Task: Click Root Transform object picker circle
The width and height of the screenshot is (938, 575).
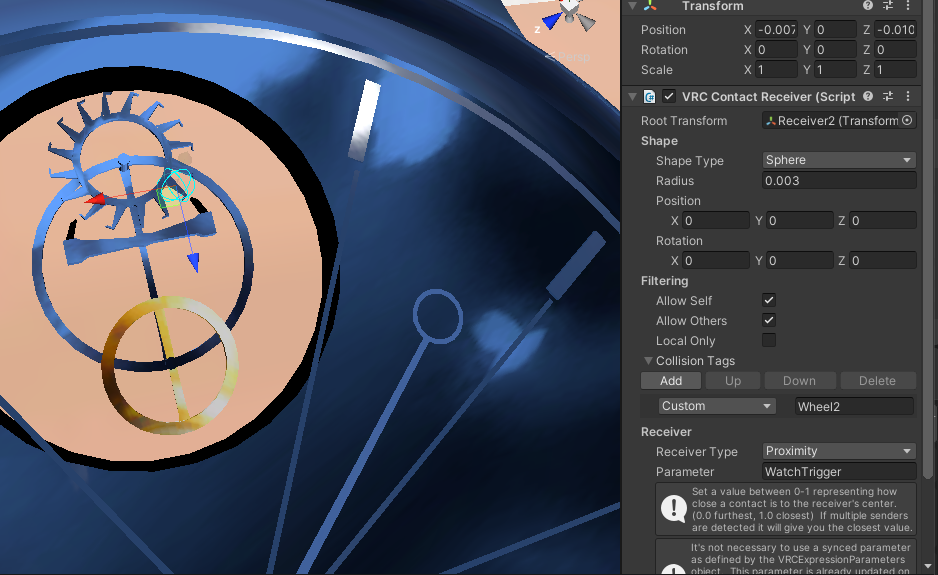Action: coord(907,121)
